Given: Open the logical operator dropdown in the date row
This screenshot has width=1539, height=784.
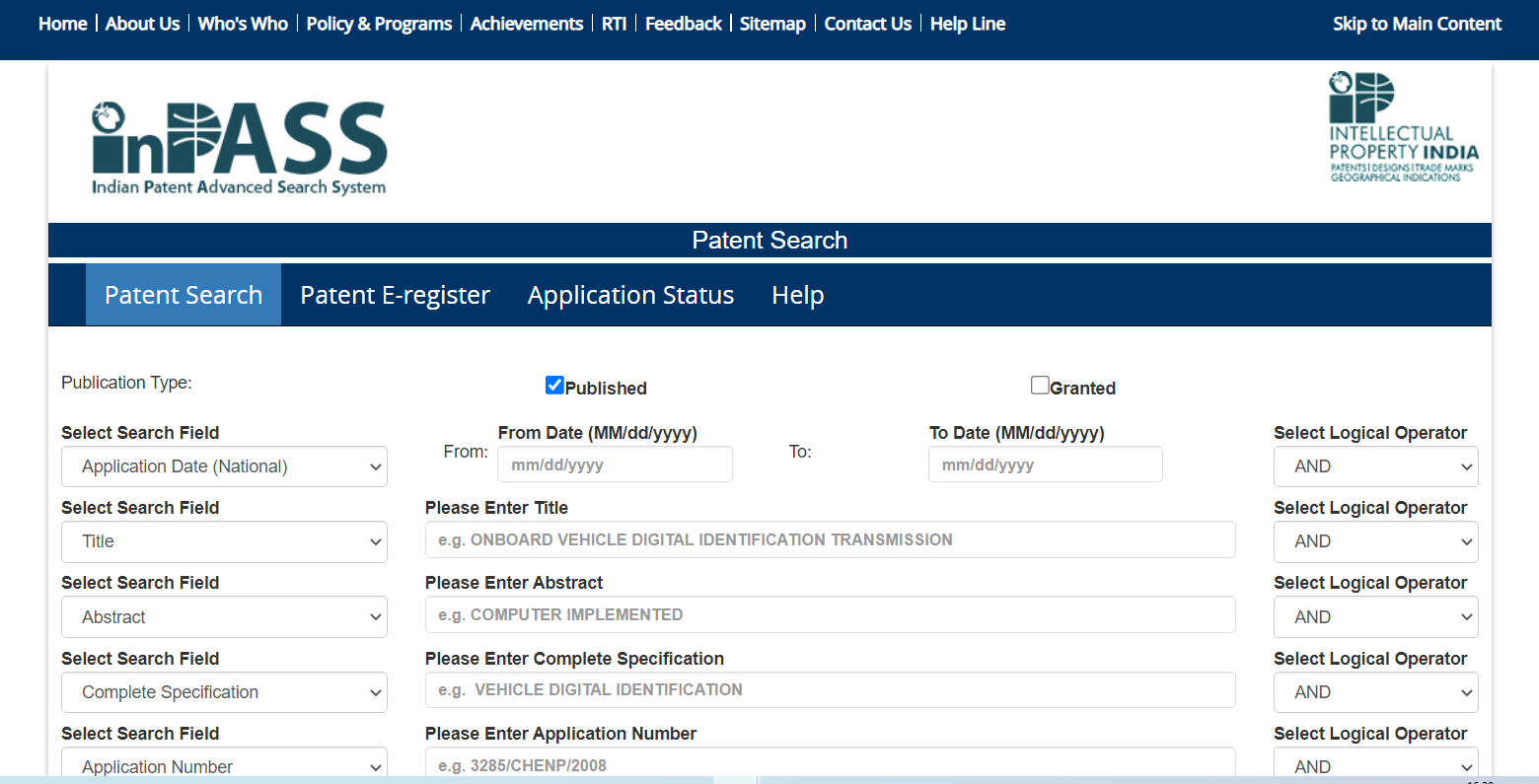Looking at the screenshot, I should pyautogui.click(x=1375, y=466).
